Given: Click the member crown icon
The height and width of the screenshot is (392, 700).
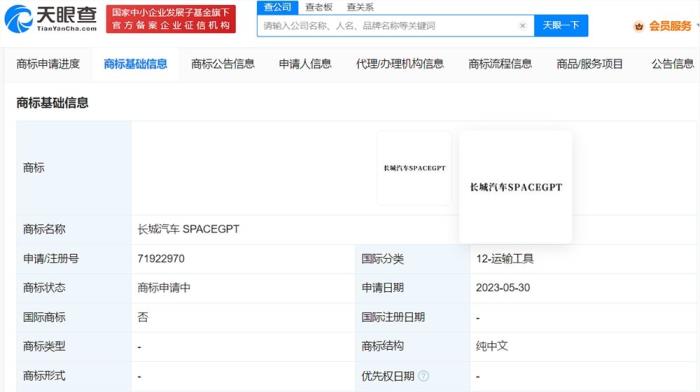Looking at the screenshot, I should click(x=639, y=26).
